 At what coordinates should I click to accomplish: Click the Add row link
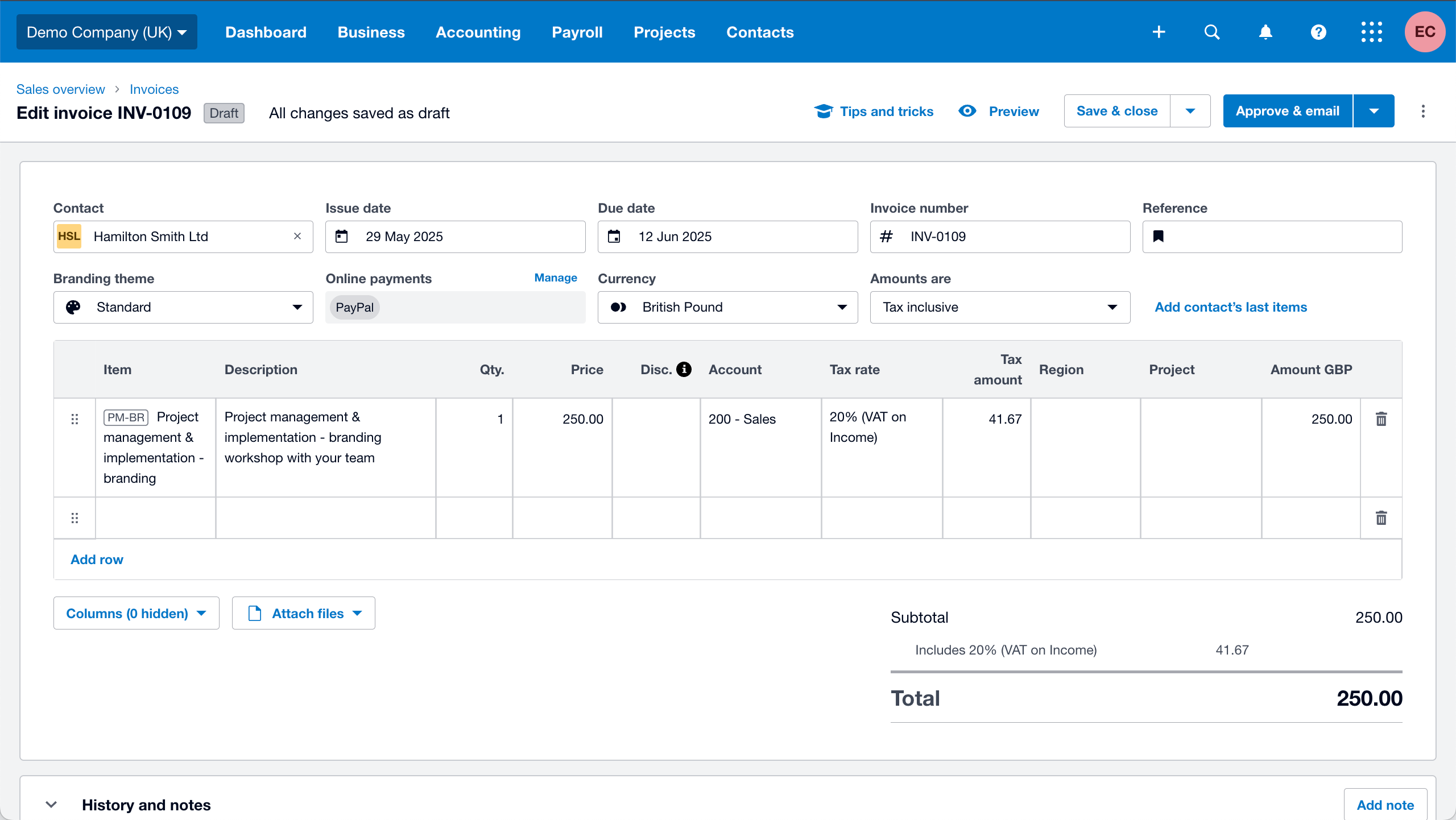[x=96, y=560]
